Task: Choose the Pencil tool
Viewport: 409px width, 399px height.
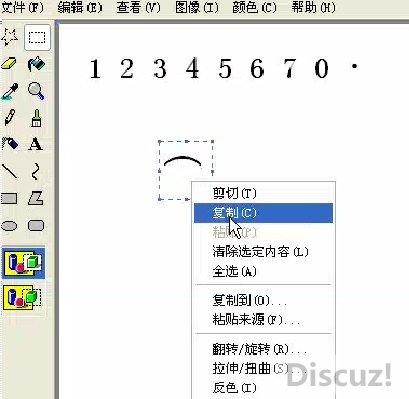Action: click(9, 117)
